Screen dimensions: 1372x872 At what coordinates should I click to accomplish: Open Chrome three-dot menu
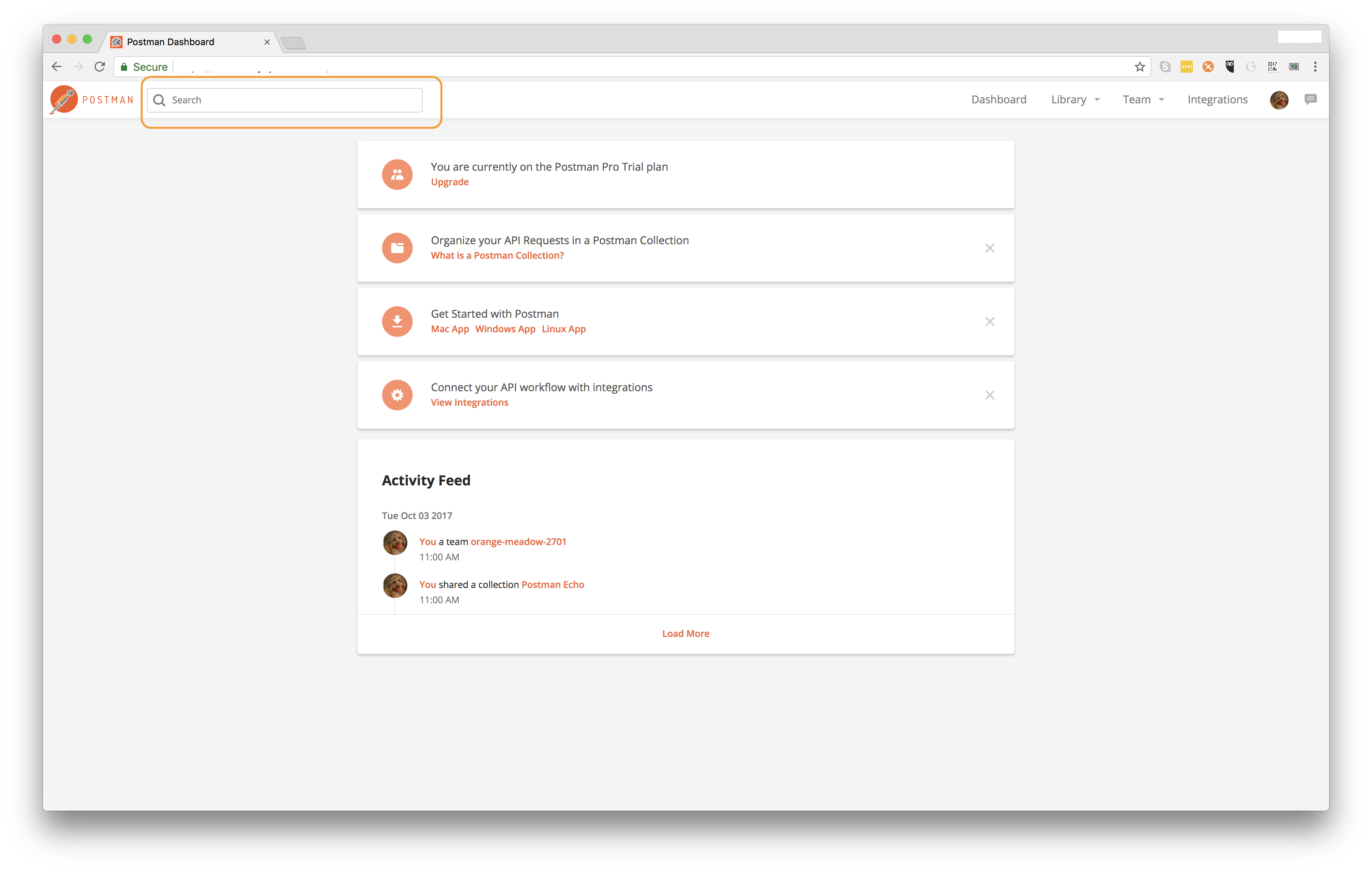point(1315,67)
